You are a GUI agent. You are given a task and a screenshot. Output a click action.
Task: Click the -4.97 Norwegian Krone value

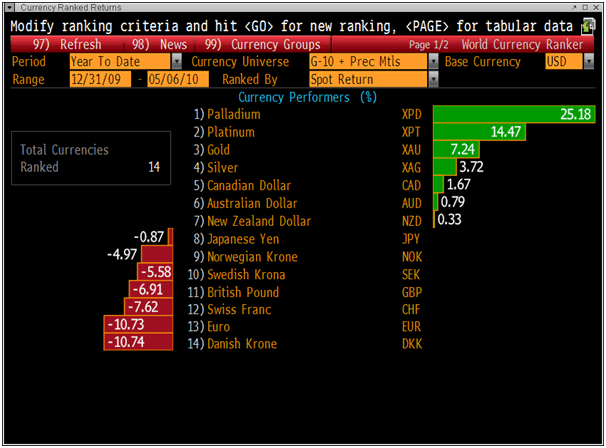click(x=122, y=255)
